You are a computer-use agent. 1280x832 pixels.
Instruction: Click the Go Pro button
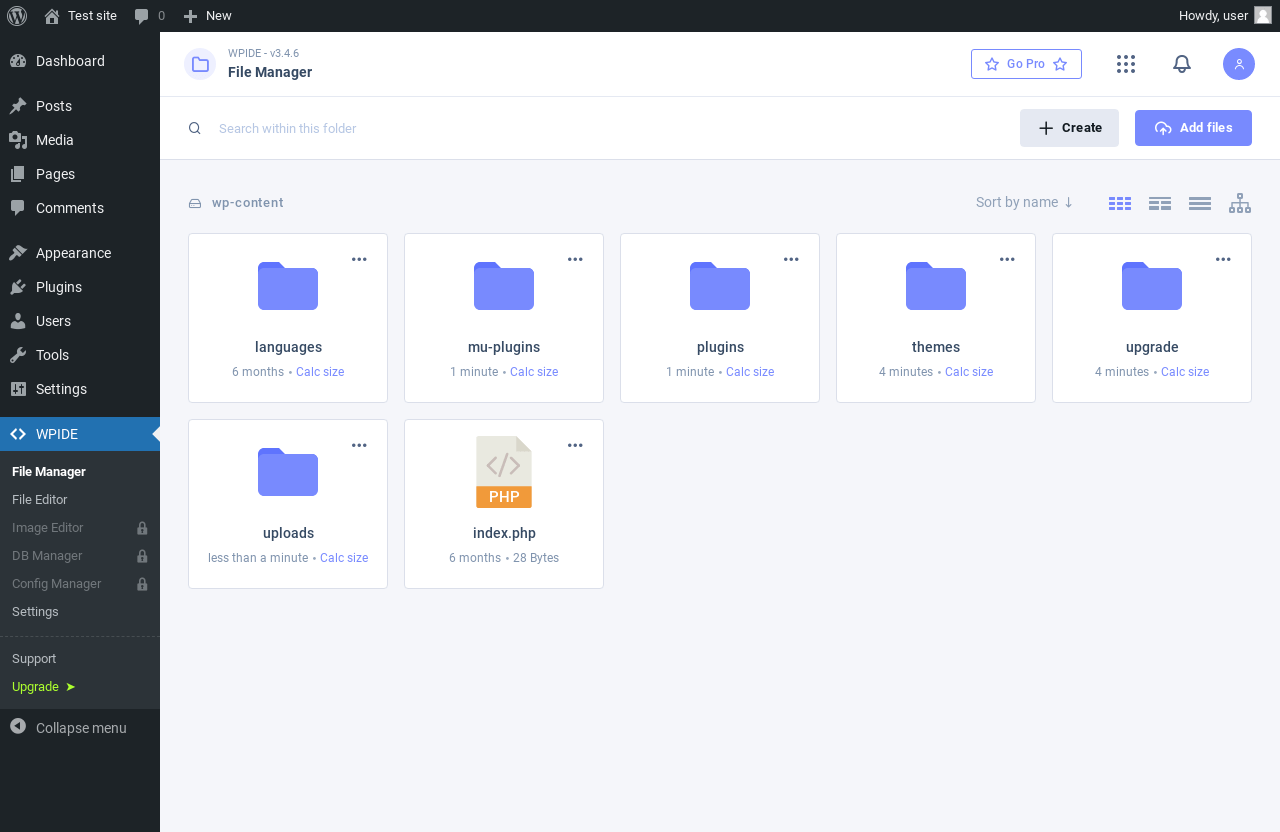coord(1026,64)
